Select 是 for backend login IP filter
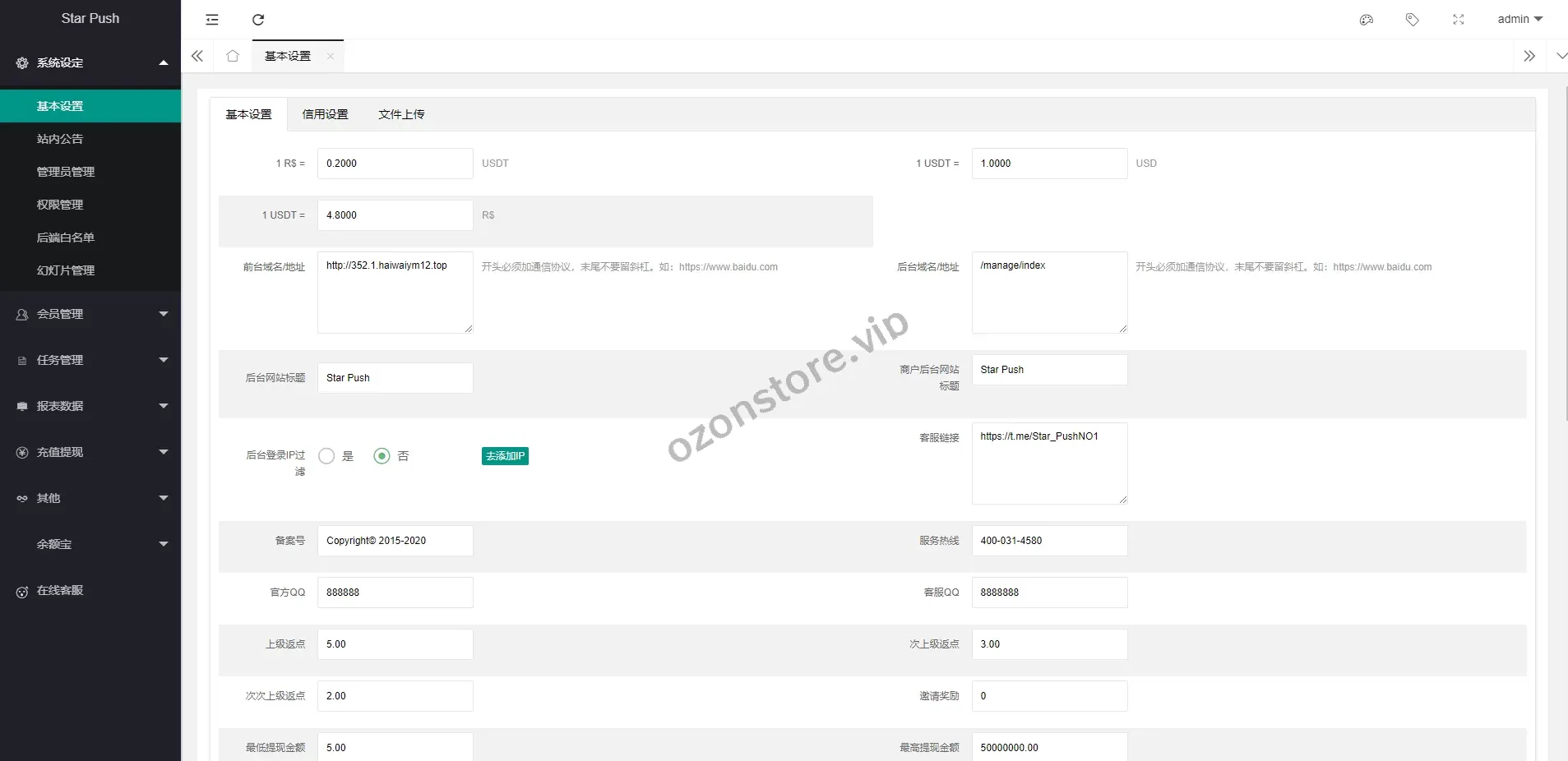 [327, 456]
